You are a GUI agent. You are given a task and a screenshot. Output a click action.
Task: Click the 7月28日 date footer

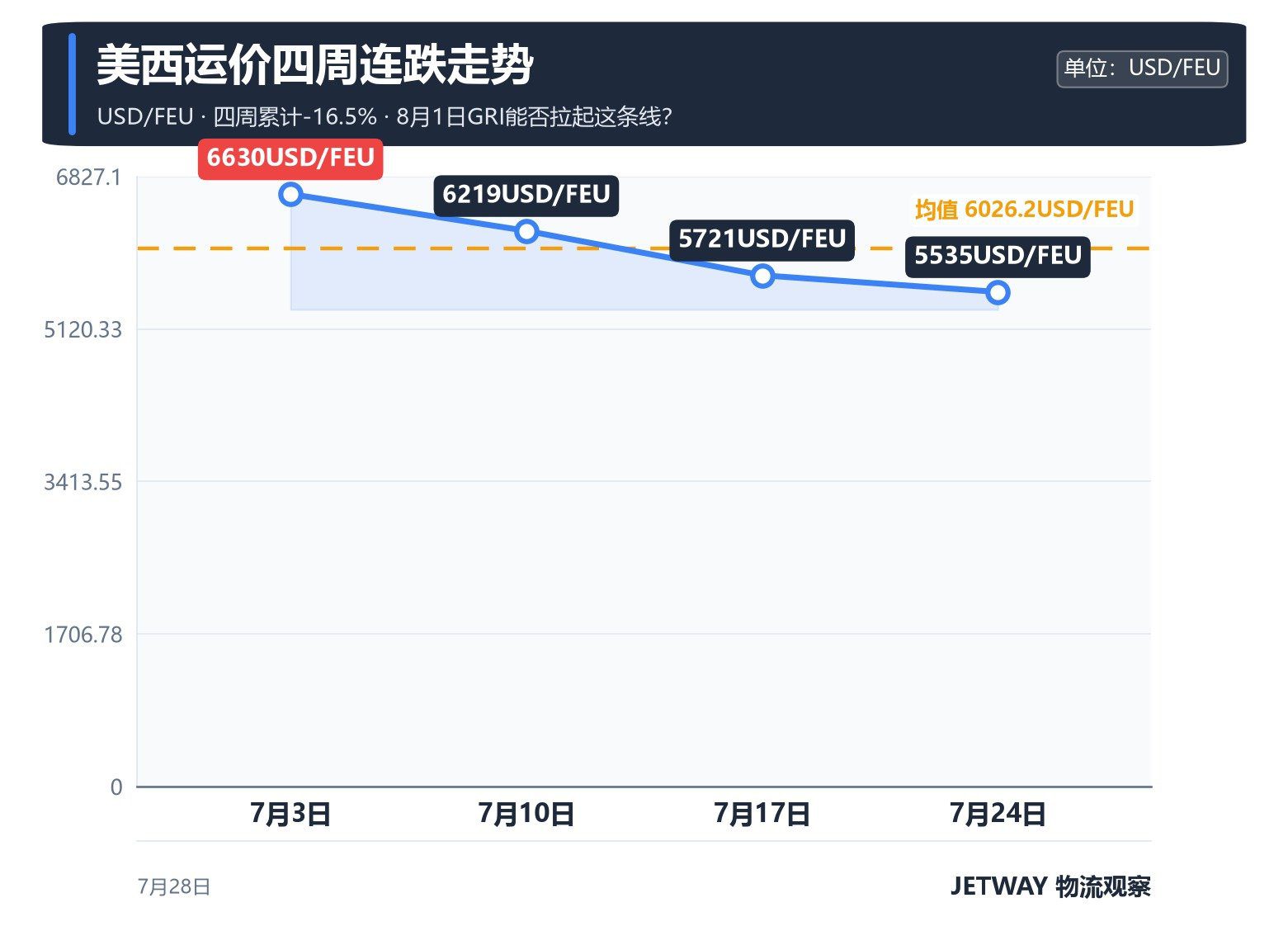point(173,887)
